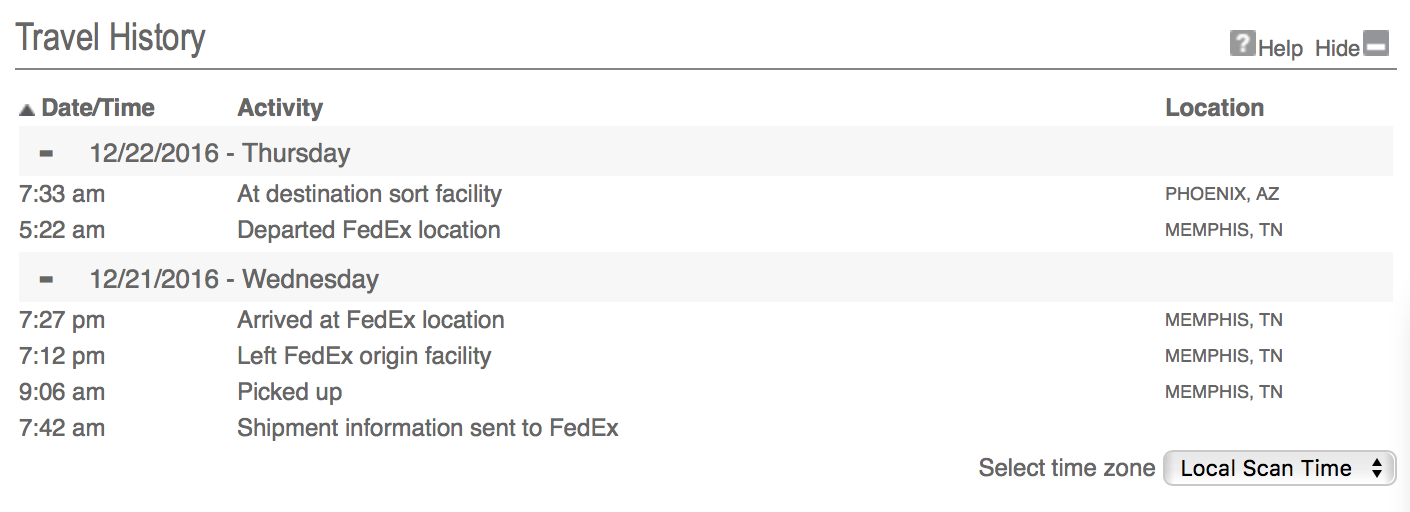Click the question mark Help icon
The height and width of the screenshot is (512, 1410).
pos(1242,44)
